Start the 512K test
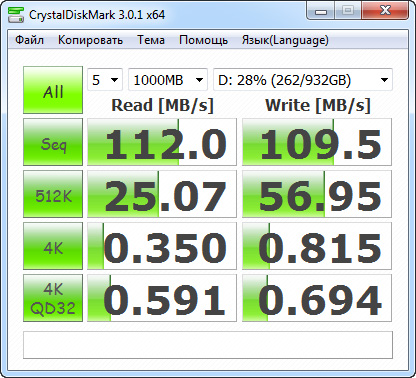This screenshot has height=378, width=416. point(53,194)
